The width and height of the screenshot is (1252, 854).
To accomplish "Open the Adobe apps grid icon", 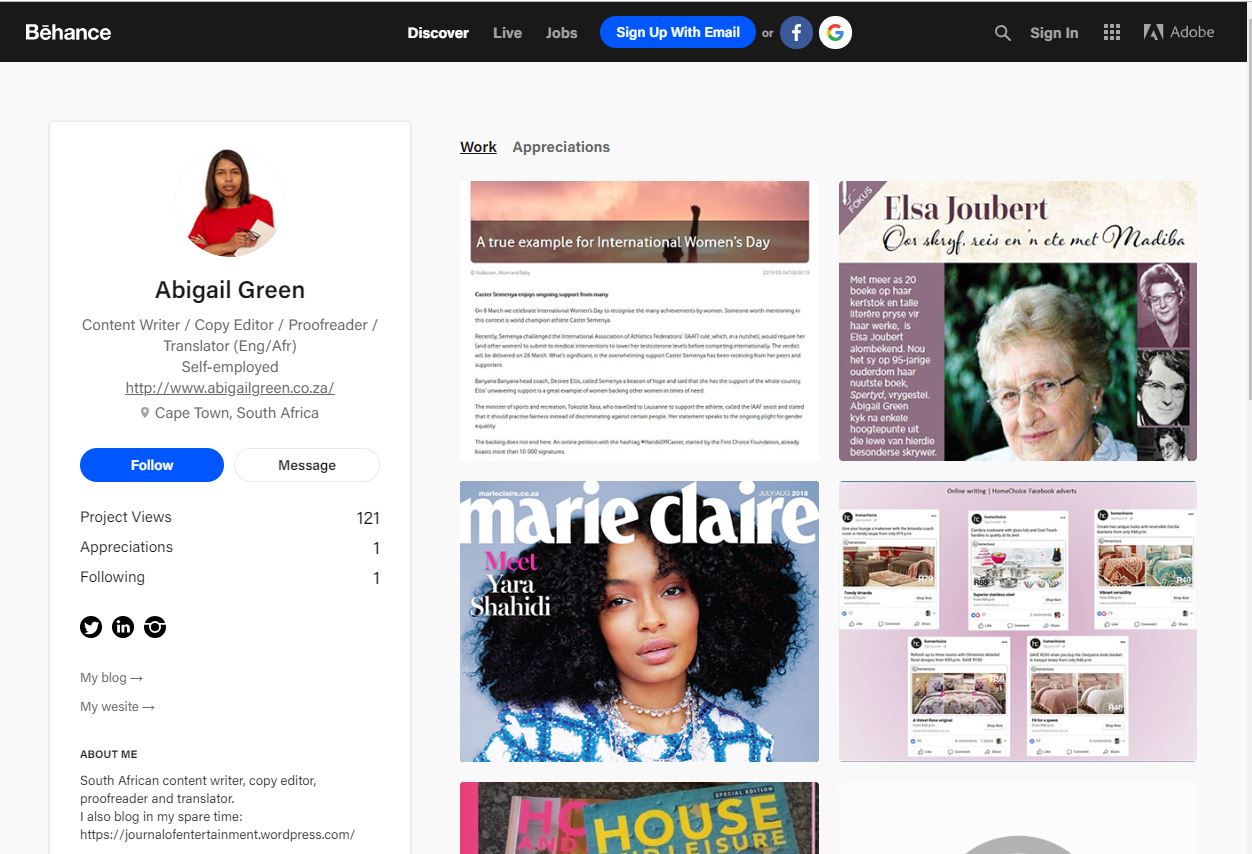I will (x=1111, y=33).
